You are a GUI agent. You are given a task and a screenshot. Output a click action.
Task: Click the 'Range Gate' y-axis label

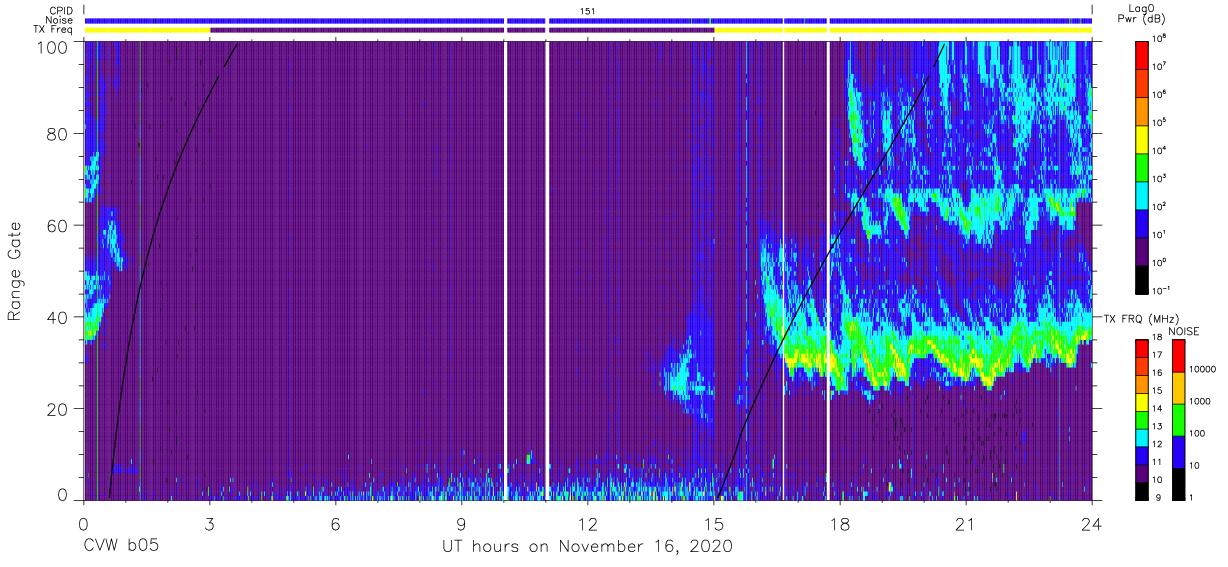point(15,273)
